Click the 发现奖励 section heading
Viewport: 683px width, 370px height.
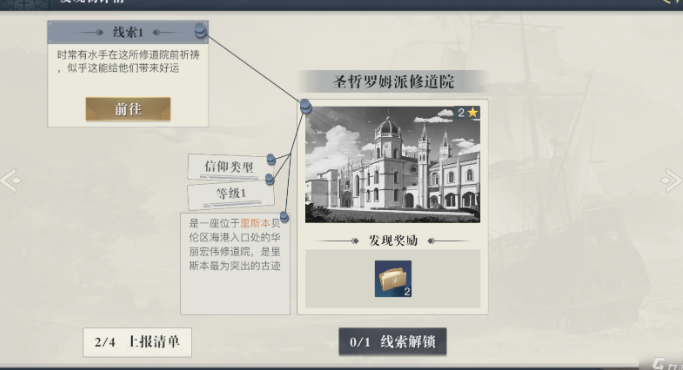tap(393, 241)
